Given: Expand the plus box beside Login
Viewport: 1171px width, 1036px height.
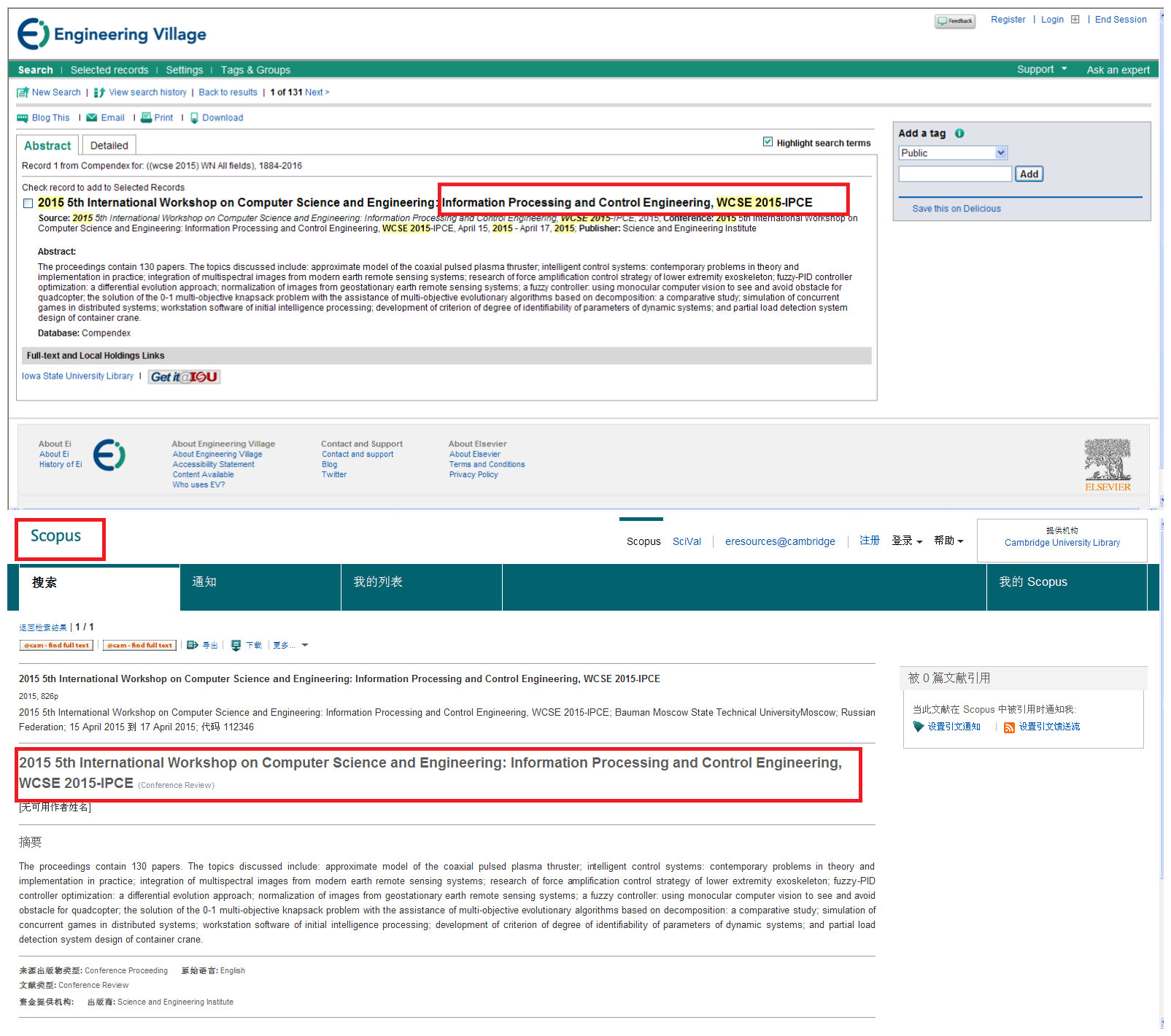Looking at the screenshot, I should pyautogui.click(x=1075, y=20).
